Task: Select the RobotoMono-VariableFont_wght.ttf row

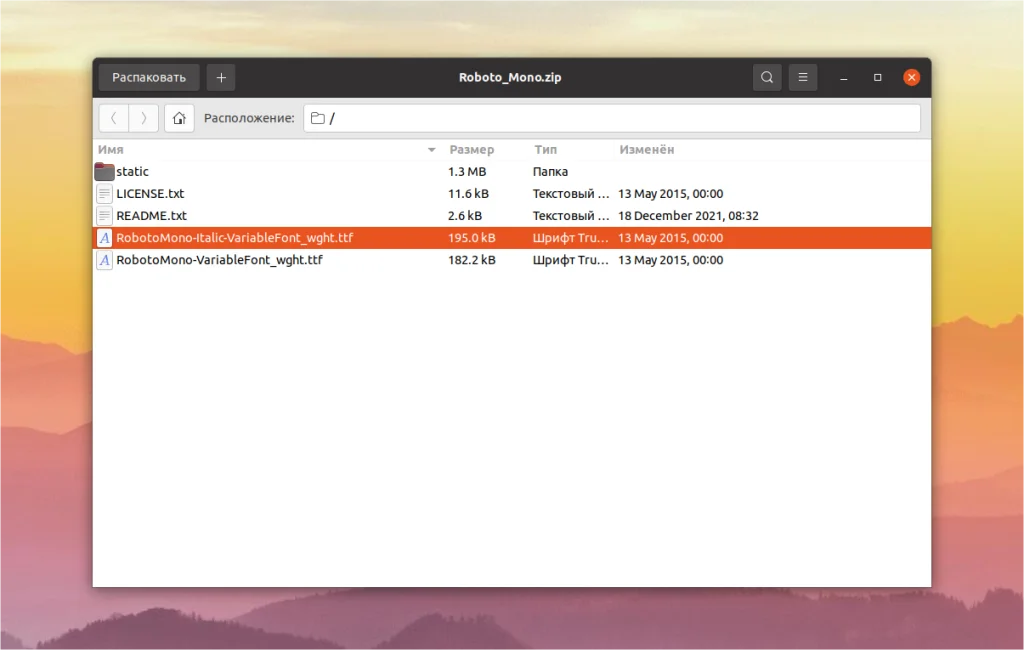Action: 300,260
